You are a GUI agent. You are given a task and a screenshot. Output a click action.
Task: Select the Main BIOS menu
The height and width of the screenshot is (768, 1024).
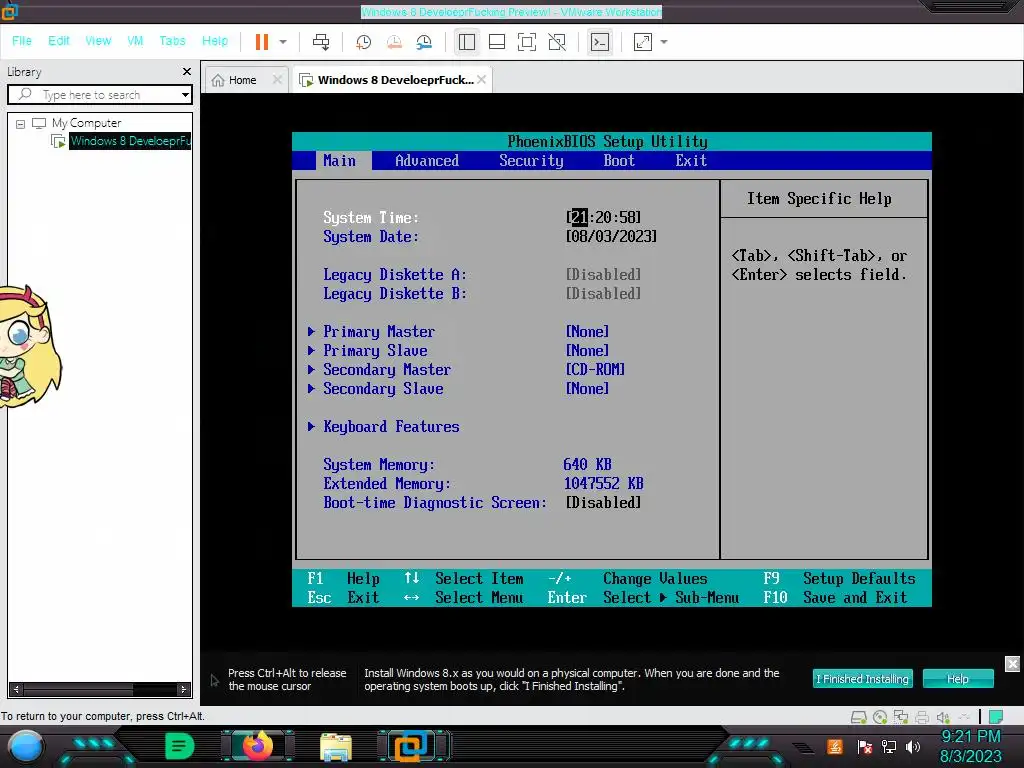(340, 161)
